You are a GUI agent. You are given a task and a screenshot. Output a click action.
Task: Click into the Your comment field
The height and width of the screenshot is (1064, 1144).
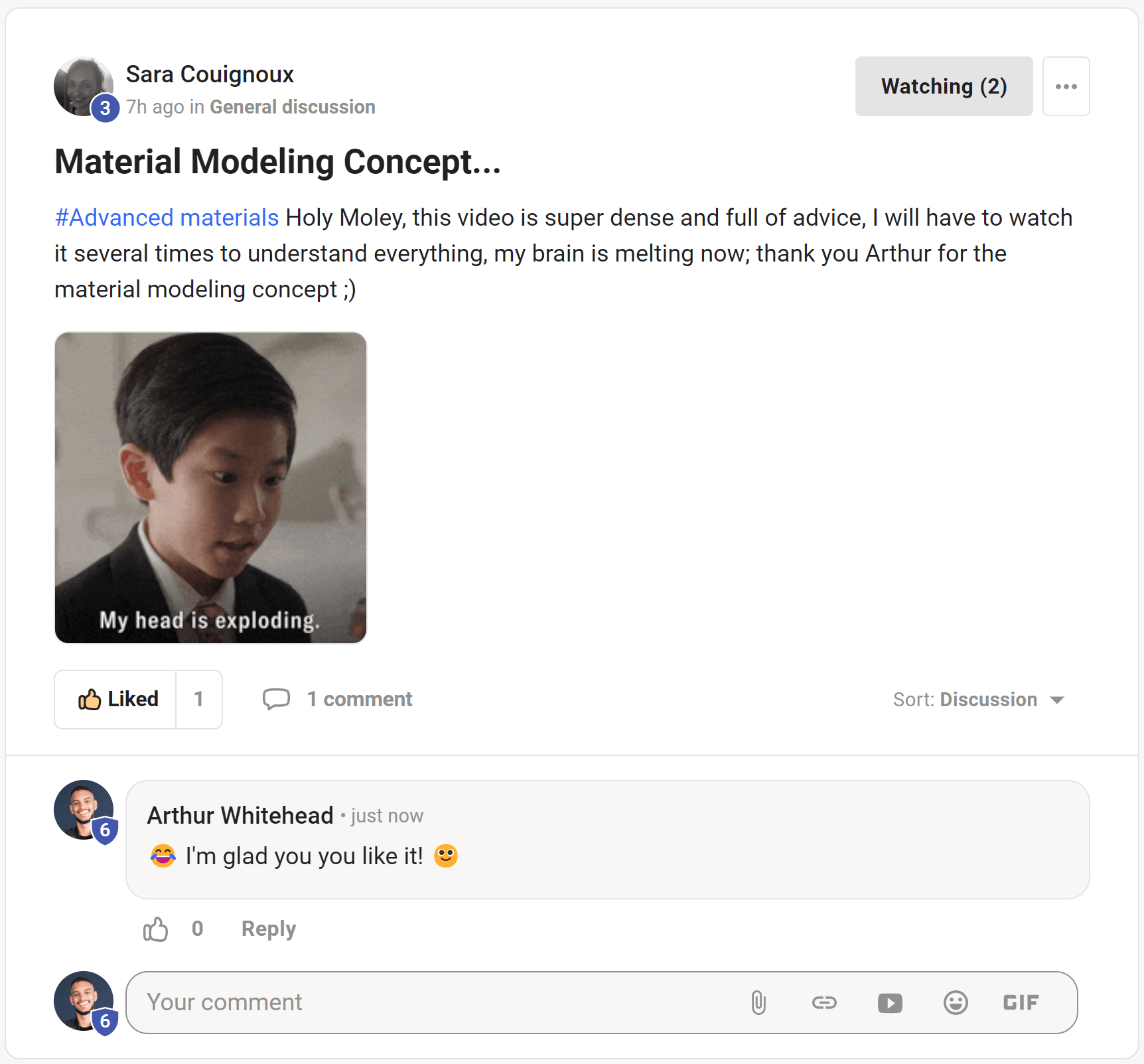pyautogui.click(x=431, y=1002)
